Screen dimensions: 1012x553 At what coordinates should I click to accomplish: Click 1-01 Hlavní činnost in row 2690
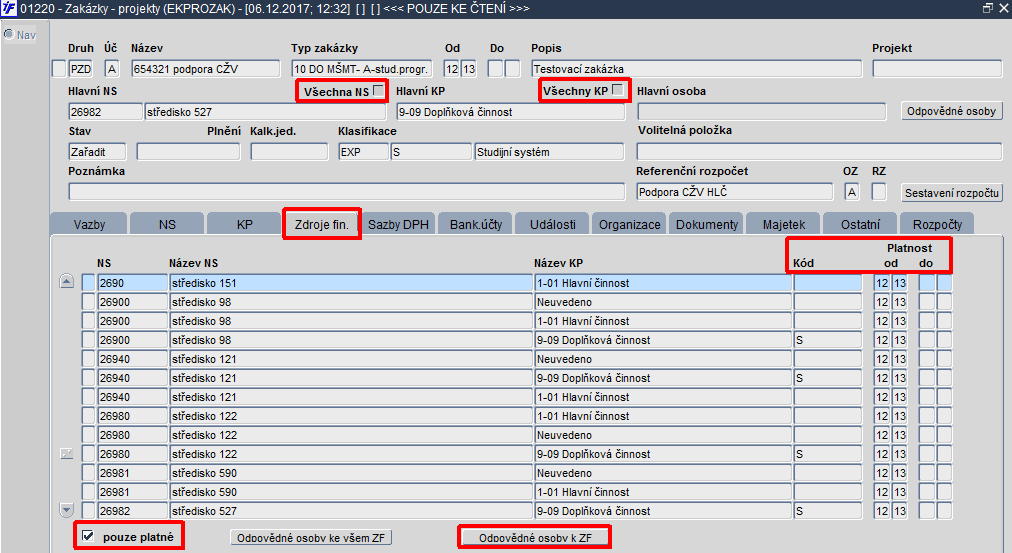663,283
